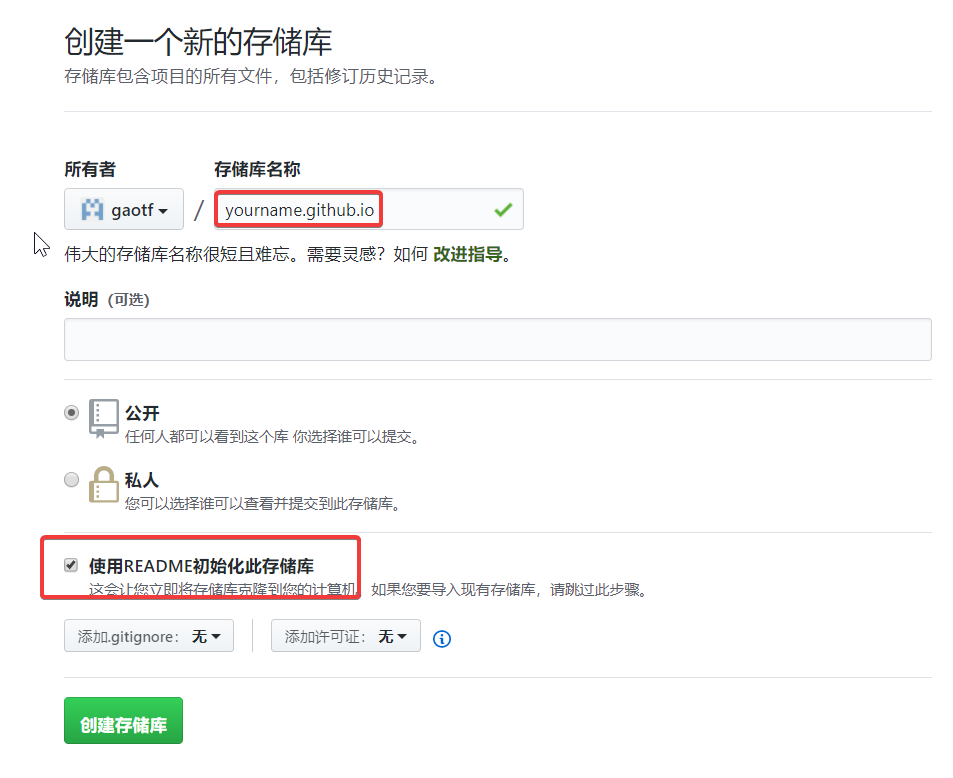The image size is (953, 778).
Task: Click the 创建一个新的存储库 heading
Action: point(198,42)
